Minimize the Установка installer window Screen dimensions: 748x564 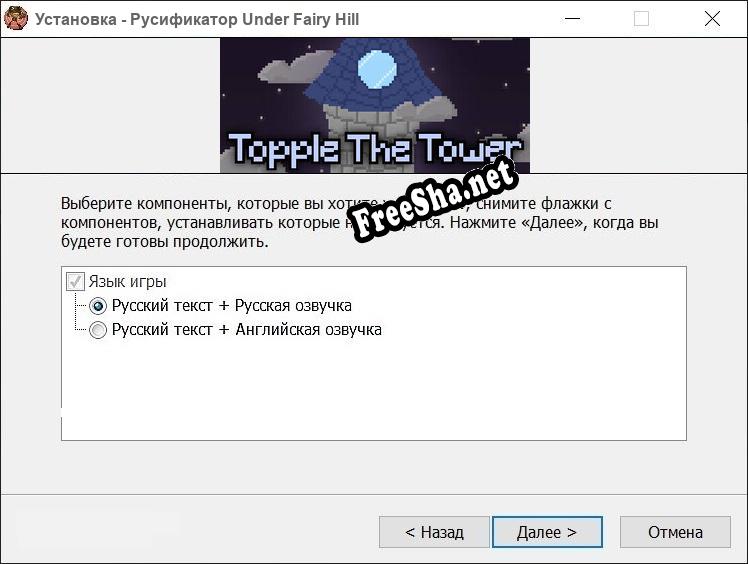(572, 19)
